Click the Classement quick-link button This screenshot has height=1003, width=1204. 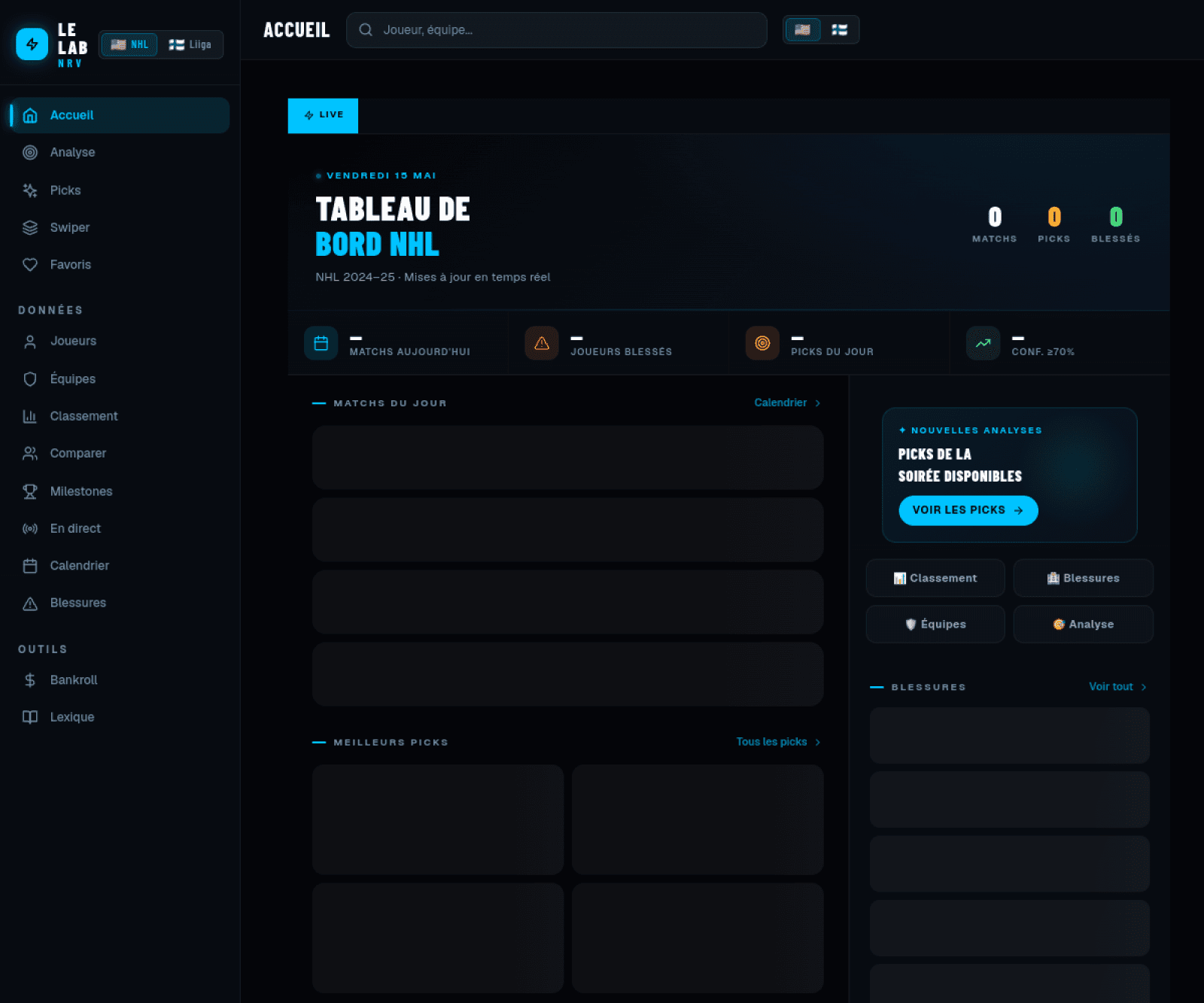tap(935, 579)
